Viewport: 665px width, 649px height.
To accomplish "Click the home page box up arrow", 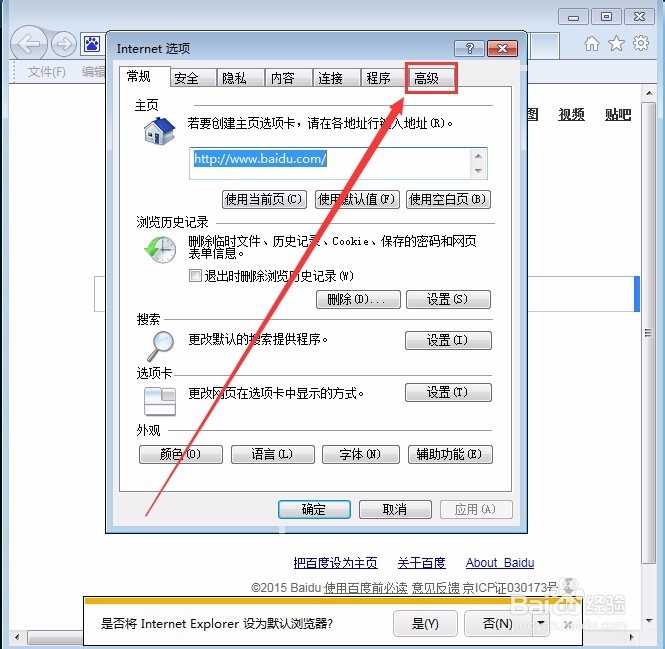I will point(478,156).
